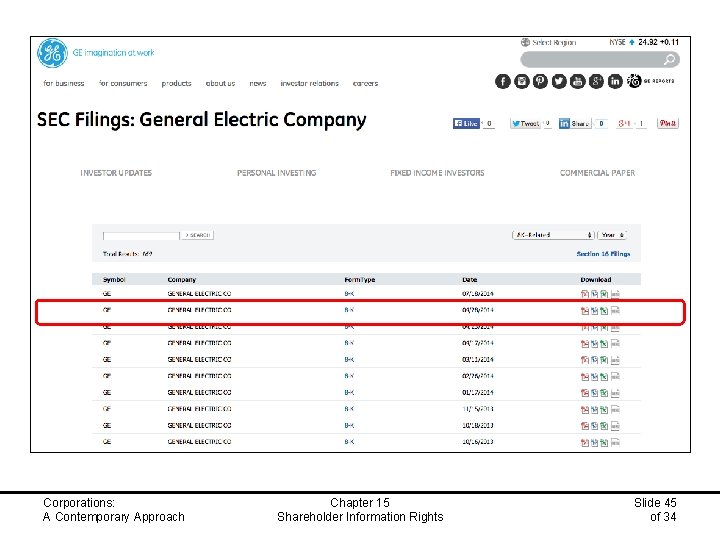The width and height of the screenshot is (720, 540).
Task: Open the 'about us' menu
Action: (220, 84)
